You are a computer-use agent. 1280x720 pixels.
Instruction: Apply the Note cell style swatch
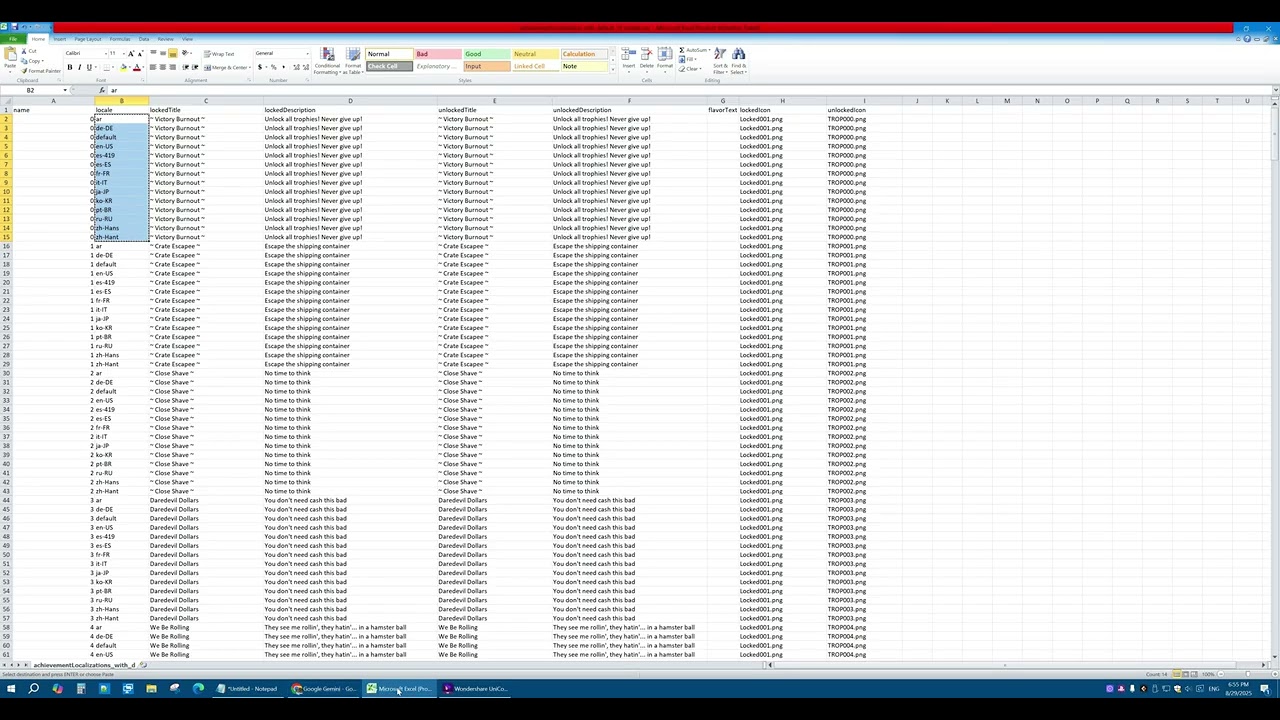[584, 66]
